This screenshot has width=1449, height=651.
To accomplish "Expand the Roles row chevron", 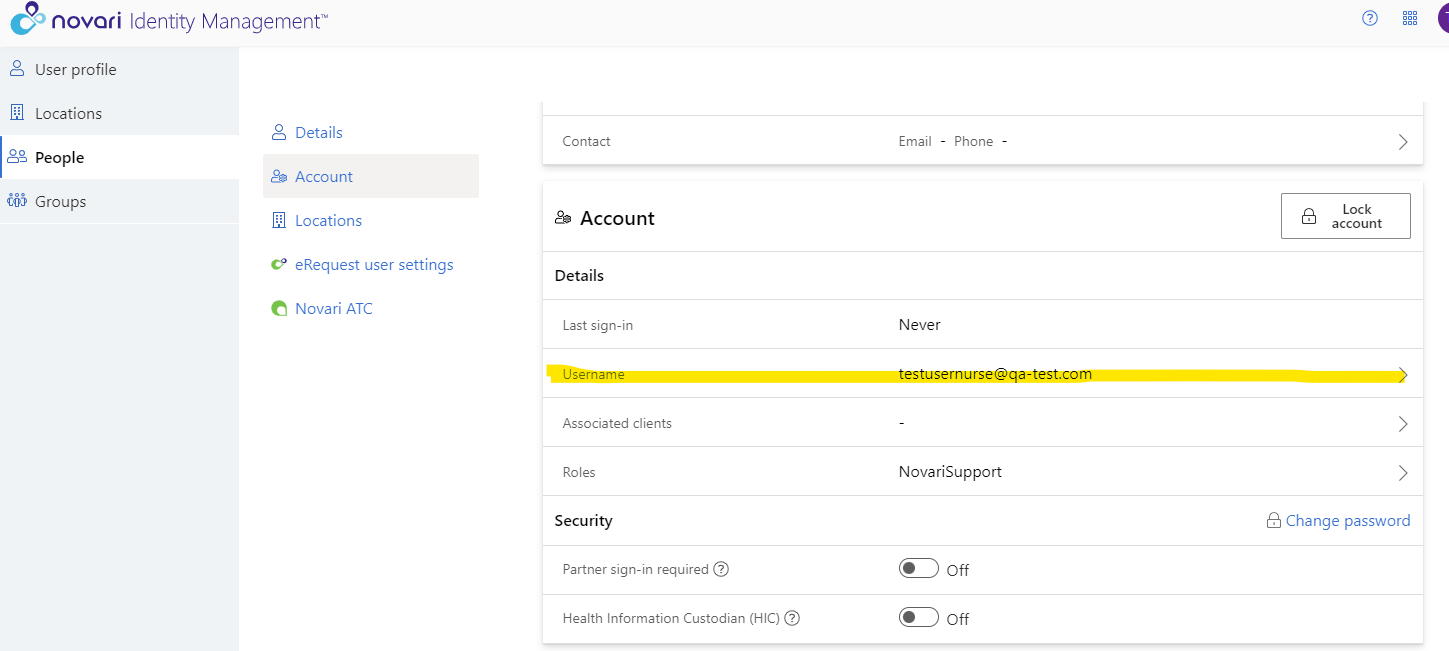I will [x=1403, y=473].
